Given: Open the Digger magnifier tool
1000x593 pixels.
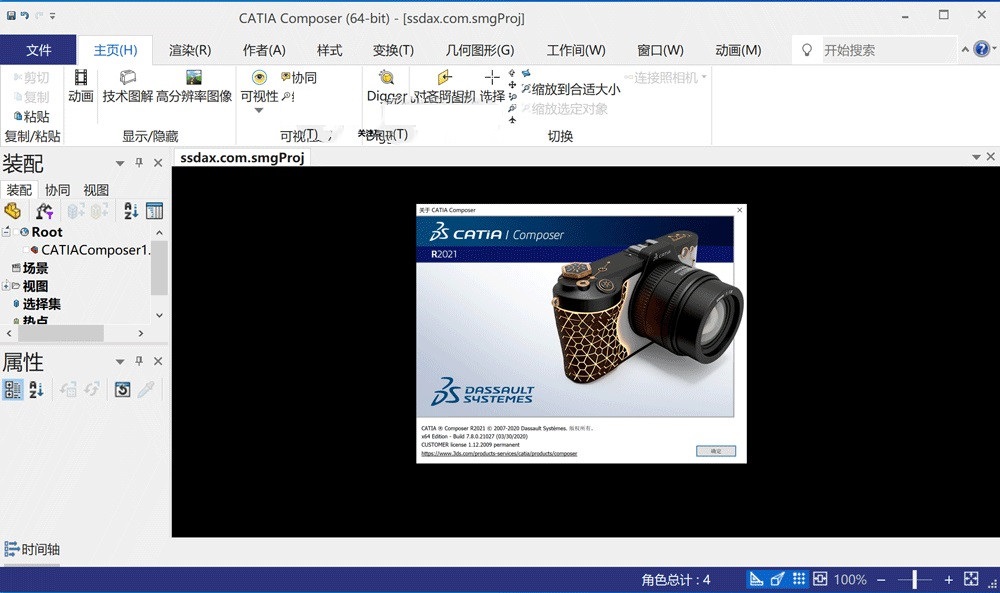Looking at the screenshot, I should 386,78.
